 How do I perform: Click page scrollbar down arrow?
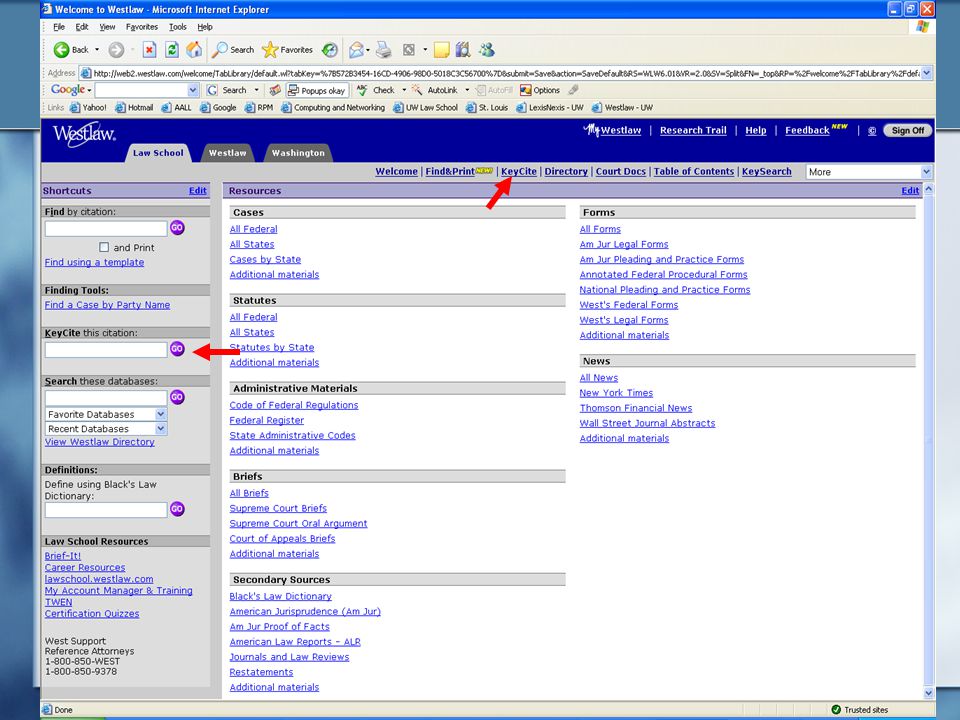(929, 694)
